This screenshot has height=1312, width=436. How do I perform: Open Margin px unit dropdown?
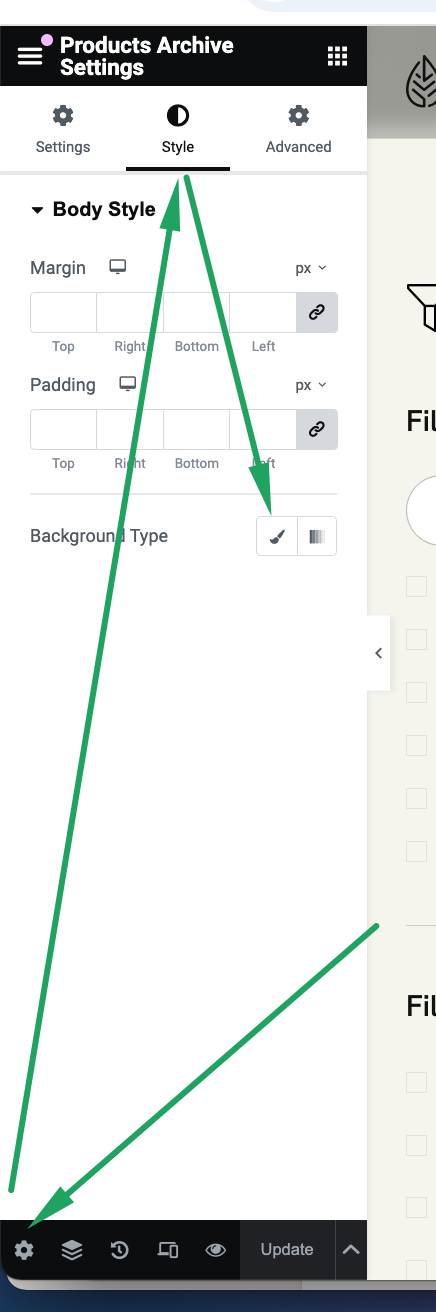point(311,268)
